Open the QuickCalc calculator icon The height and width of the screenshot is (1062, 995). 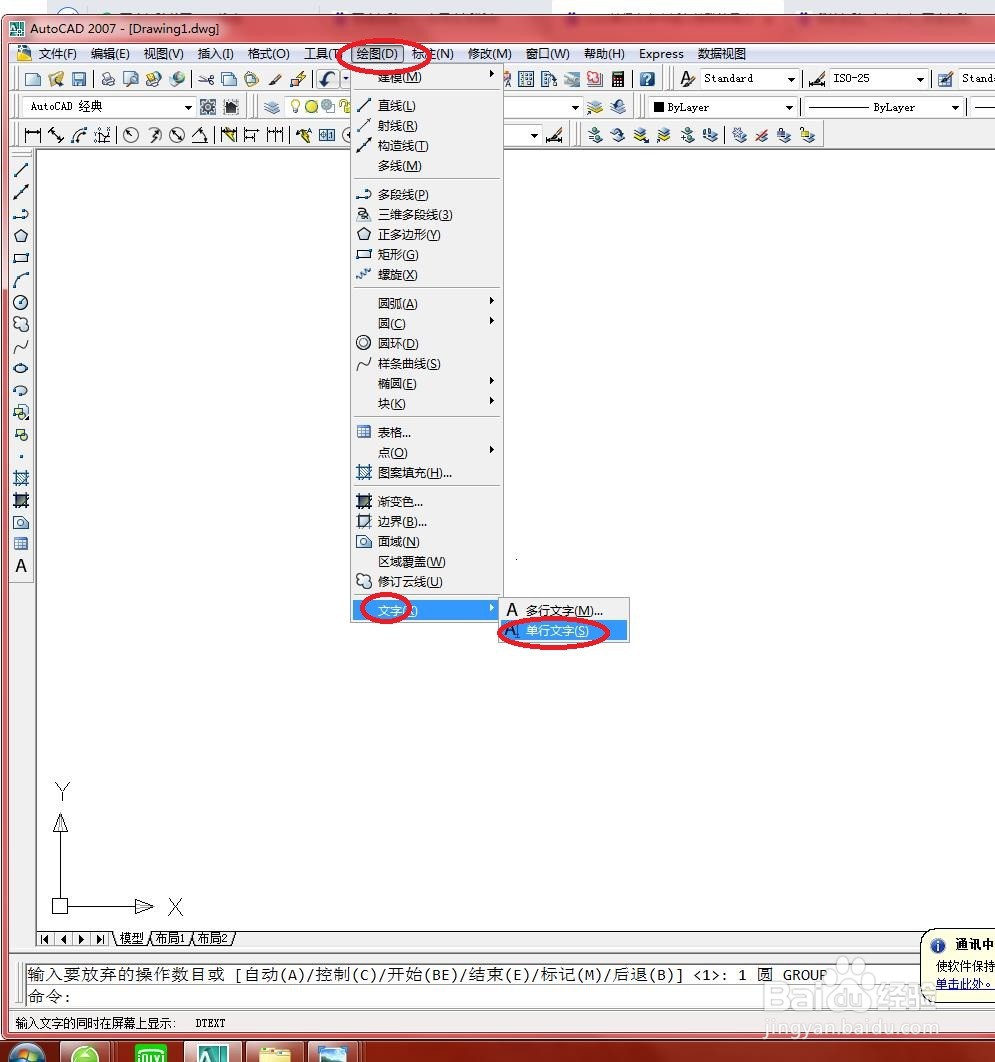point(618,79)
